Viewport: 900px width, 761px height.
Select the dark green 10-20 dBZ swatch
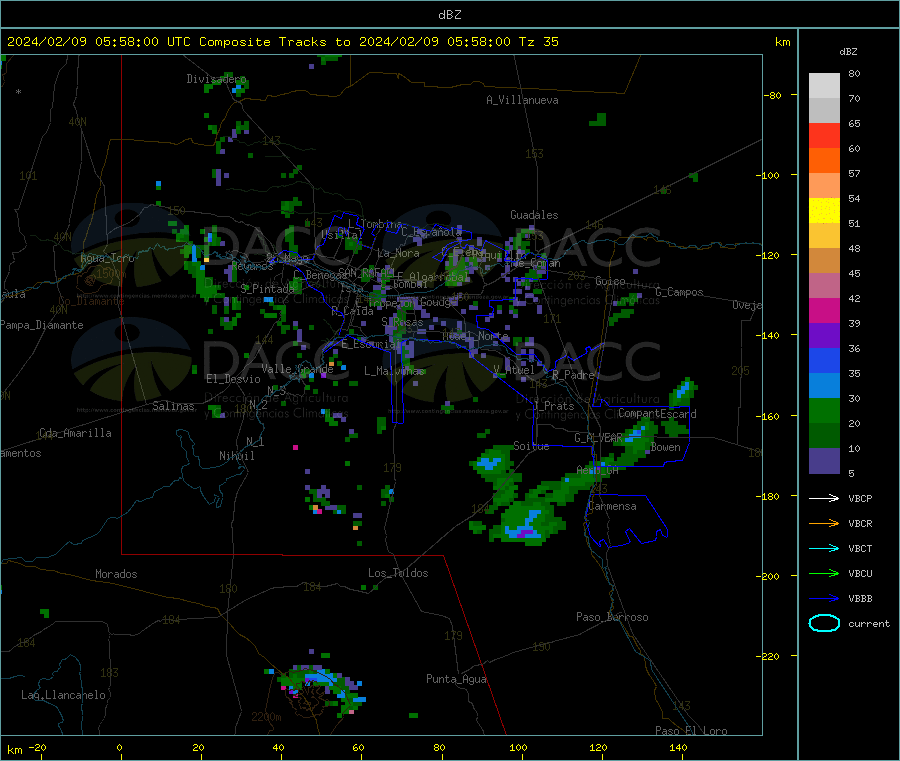click(824, 436)
